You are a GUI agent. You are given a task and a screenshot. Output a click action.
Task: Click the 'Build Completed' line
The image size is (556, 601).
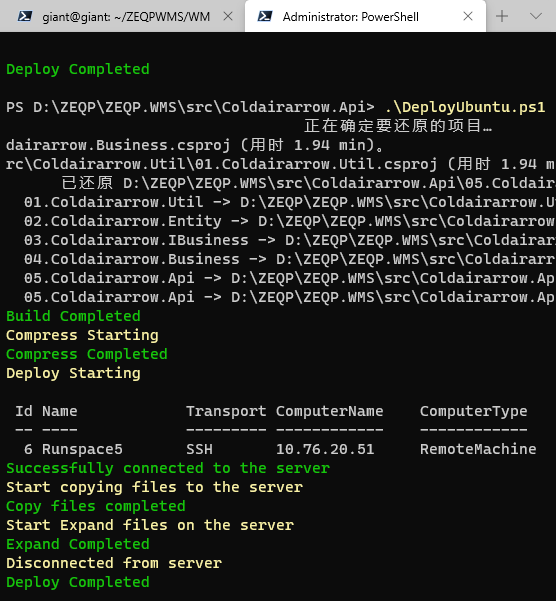tap(73, 316)
